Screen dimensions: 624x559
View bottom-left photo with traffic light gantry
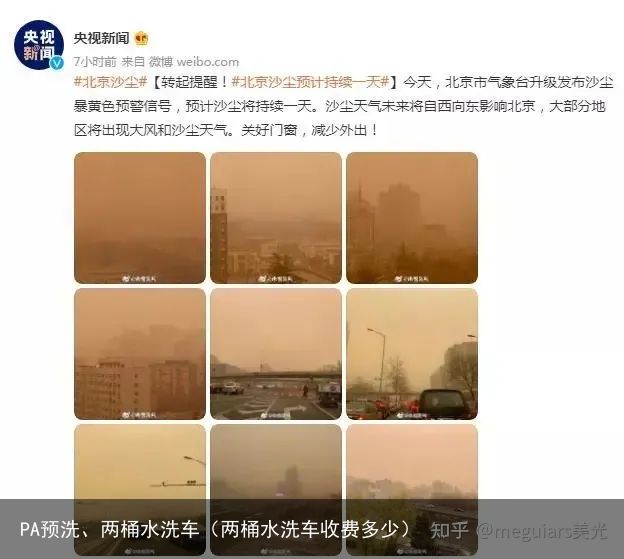click(140, 490)
